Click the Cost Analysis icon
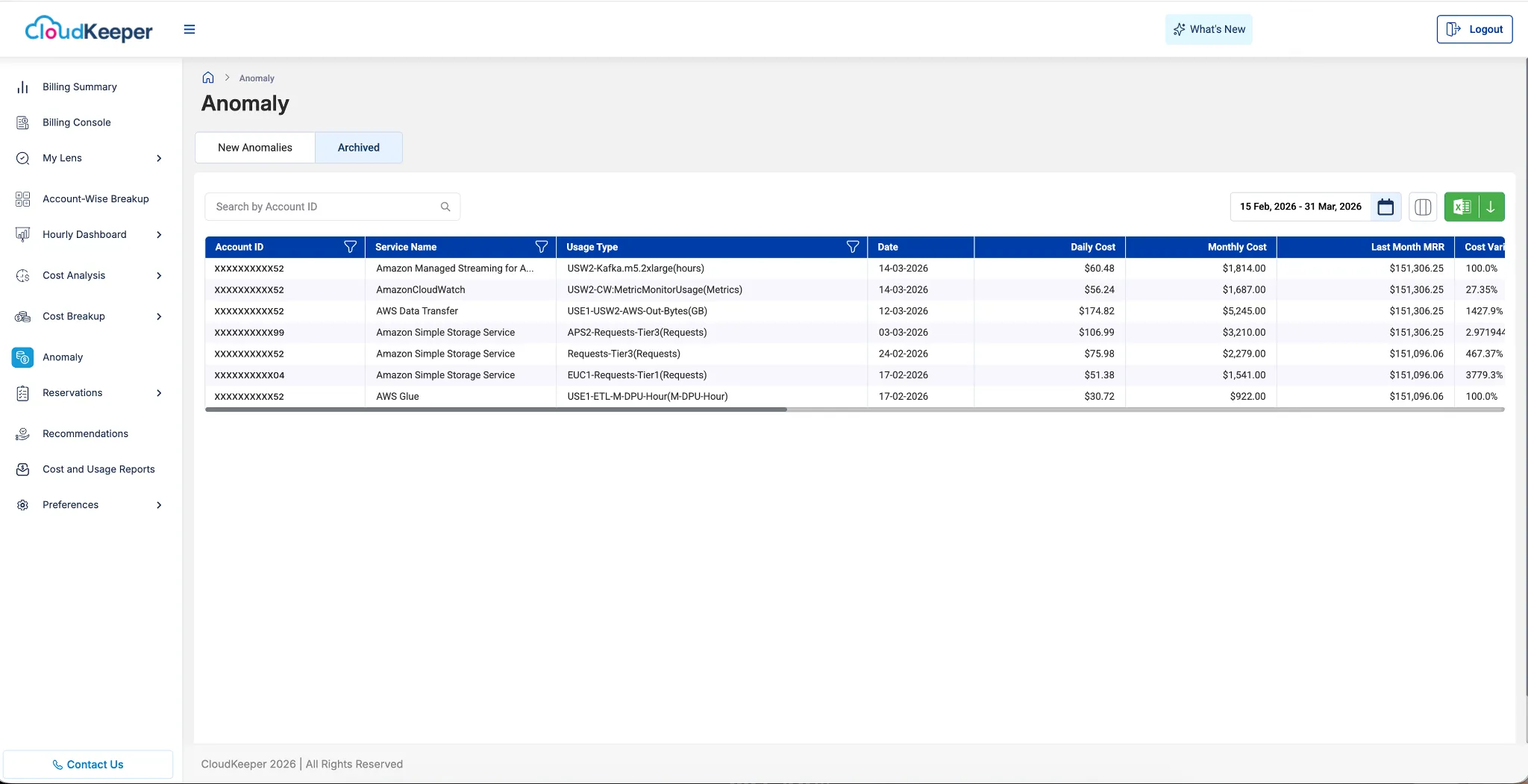This screenshot has height=784, width=1528. pyautogui.click(x=22, y=275)
